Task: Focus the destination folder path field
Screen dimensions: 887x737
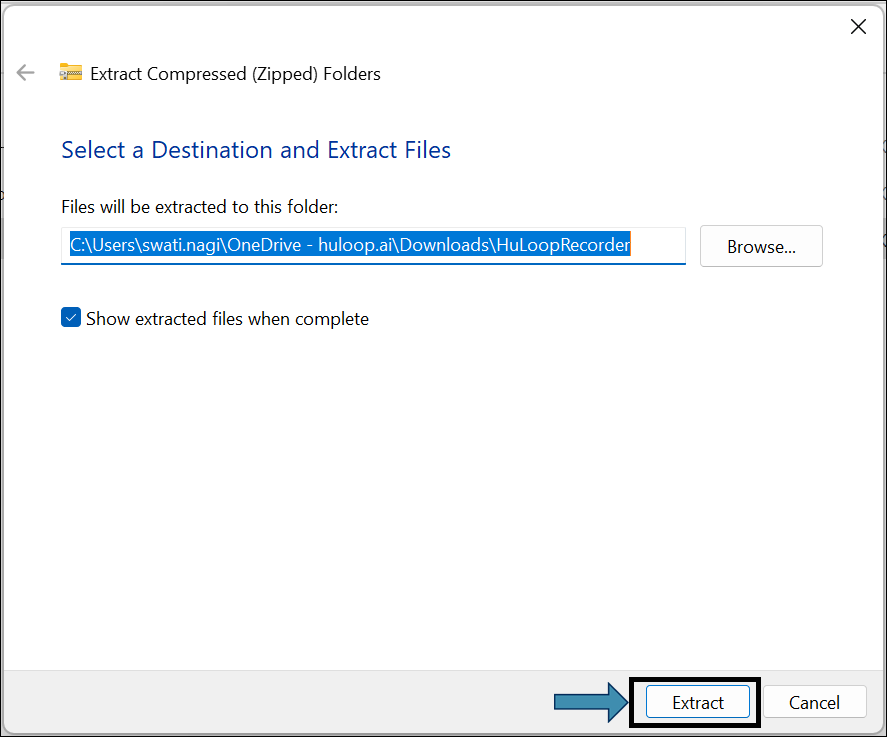Action: click(373, 246)
